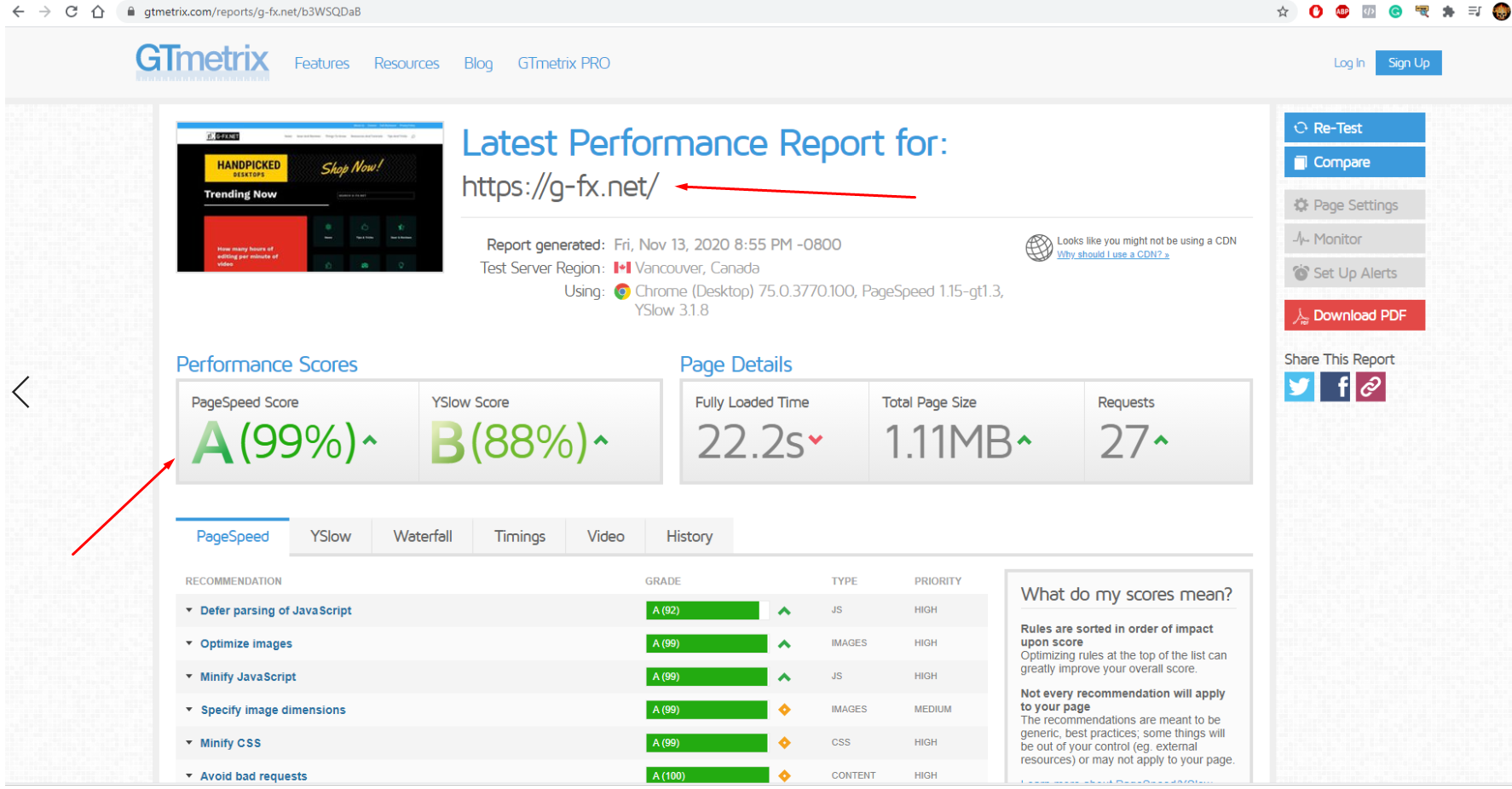The width and height of the screenshot is (1512, 789).
Task: Bookmark page with star icon
Action: (x=1282, y=12)
